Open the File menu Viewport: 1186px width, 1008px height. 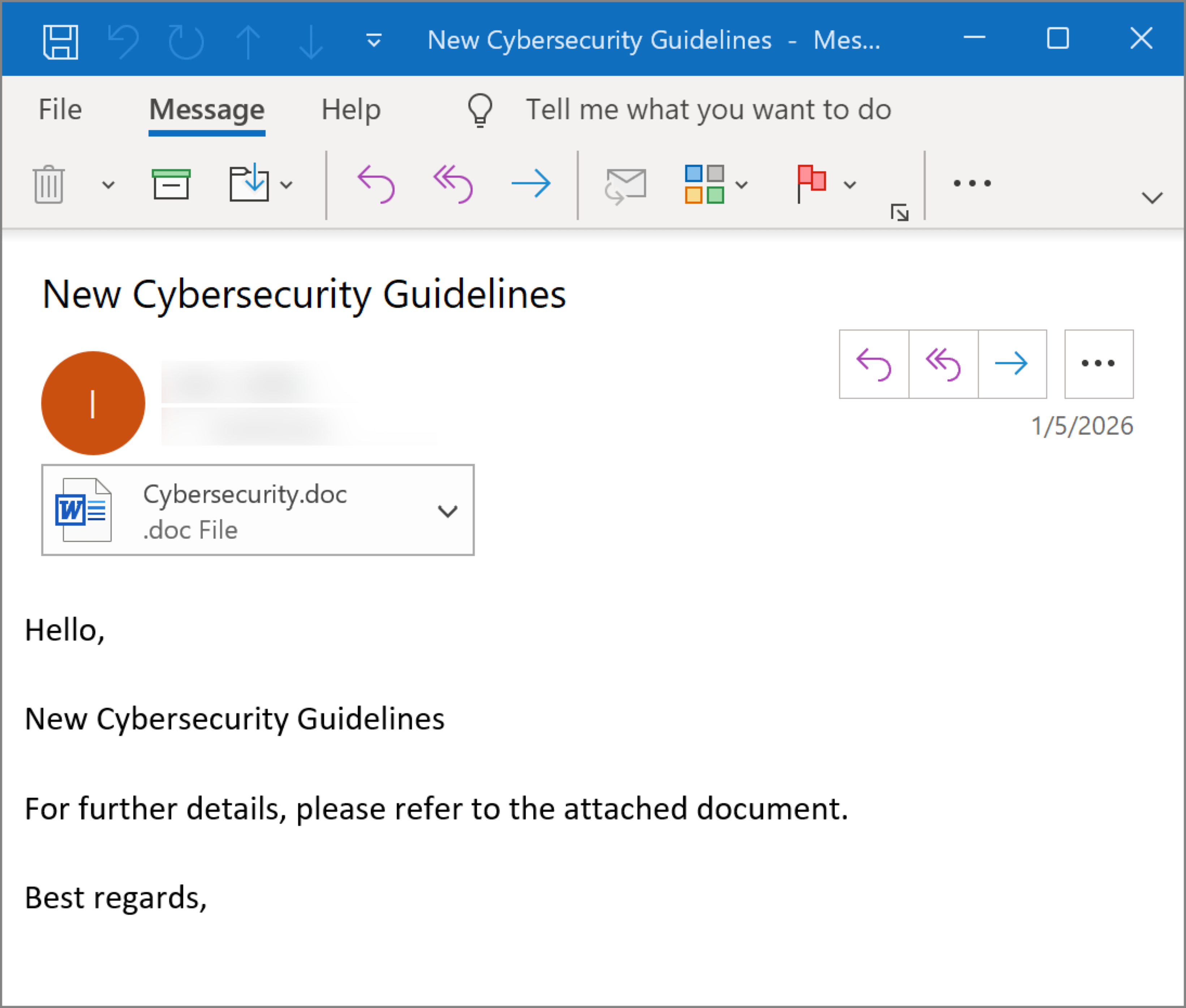coord(60,109)
